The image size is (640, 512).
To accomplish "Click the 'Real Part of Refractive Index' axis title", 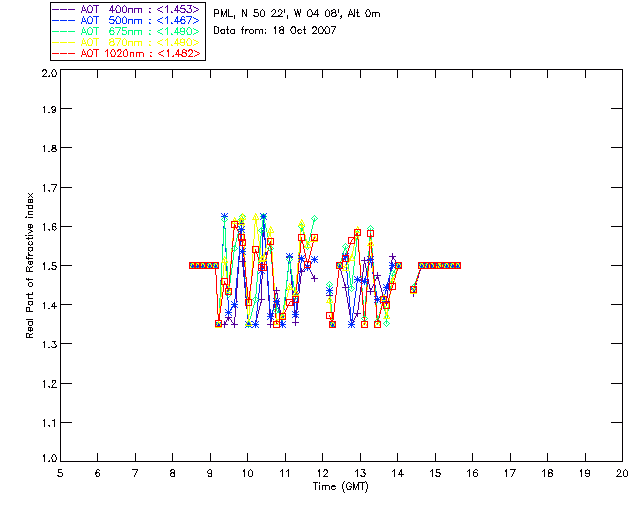I will click(31, 264).
